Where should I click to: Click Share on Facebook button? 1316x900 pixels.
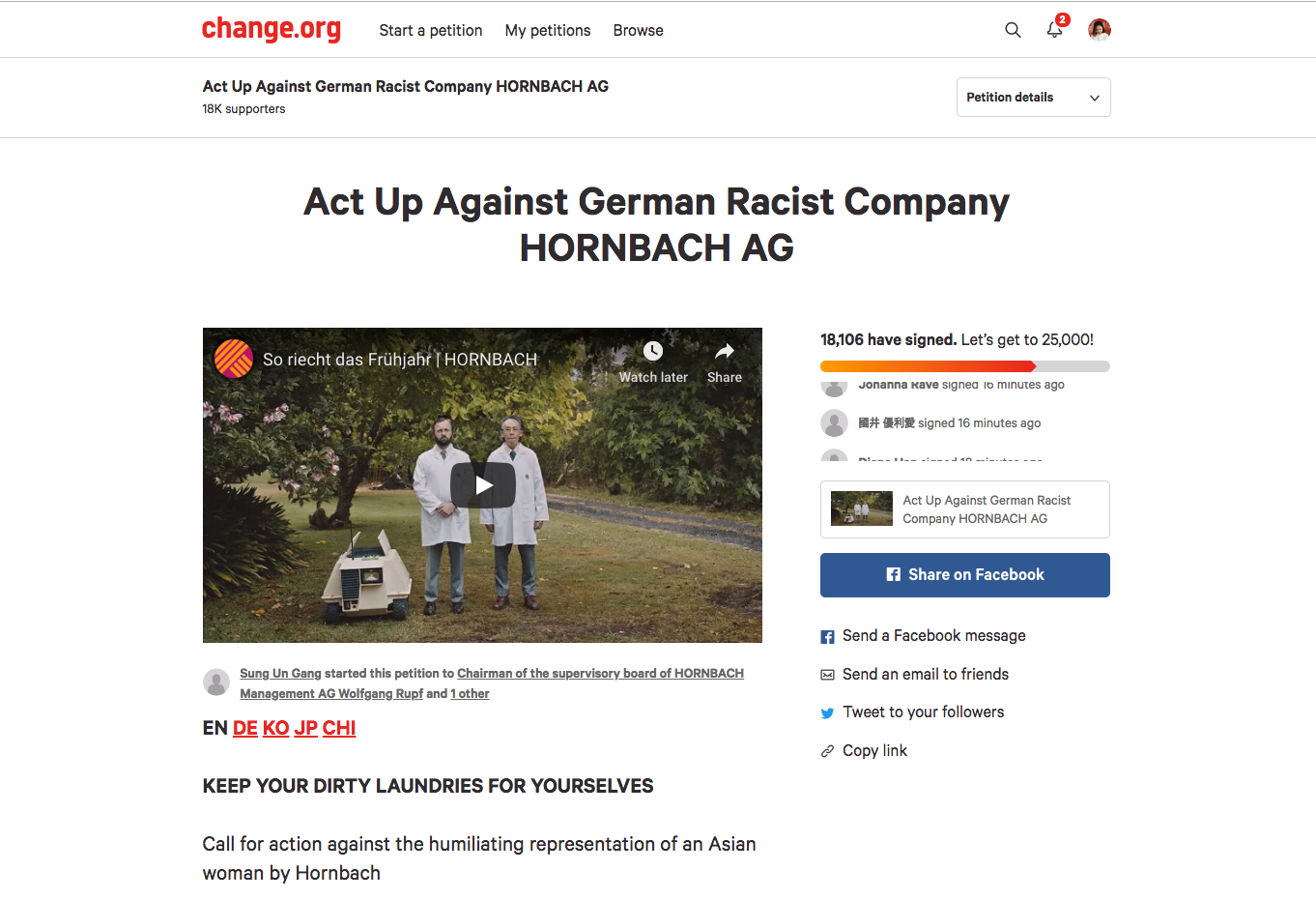[x=965, y=575]
